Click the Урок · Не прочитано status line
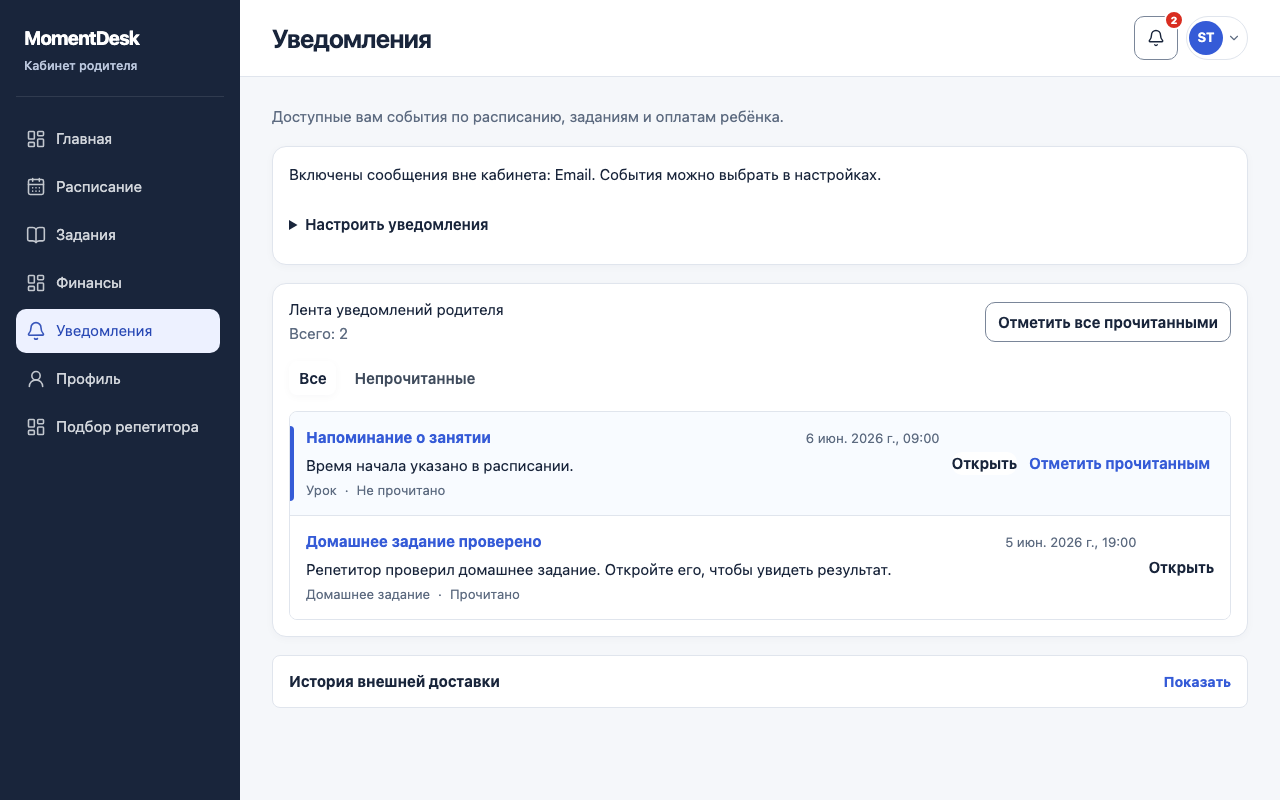Image resolution: width=1280 pixels, height=800 pixels. click(x=376, y=491)
